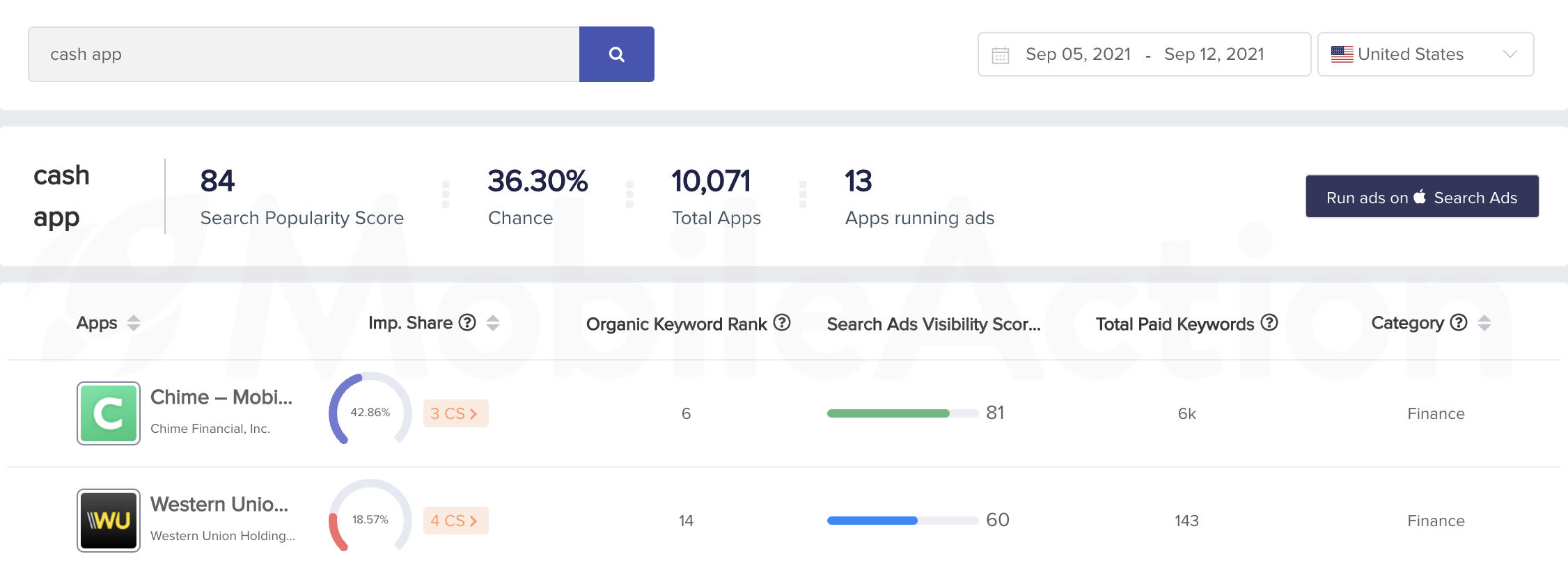Click the blue visibility score bar for Western Union
This screenshot has height=570, width=1568.
tap(902, 521)
